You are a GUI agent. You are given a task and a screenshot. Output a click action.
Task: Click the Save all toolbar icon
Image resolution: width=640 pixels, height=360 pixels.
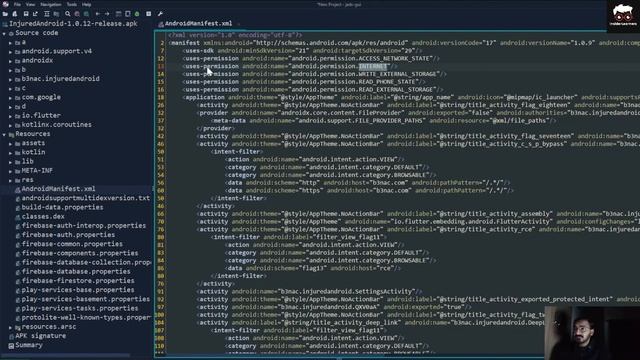[26, 14]
